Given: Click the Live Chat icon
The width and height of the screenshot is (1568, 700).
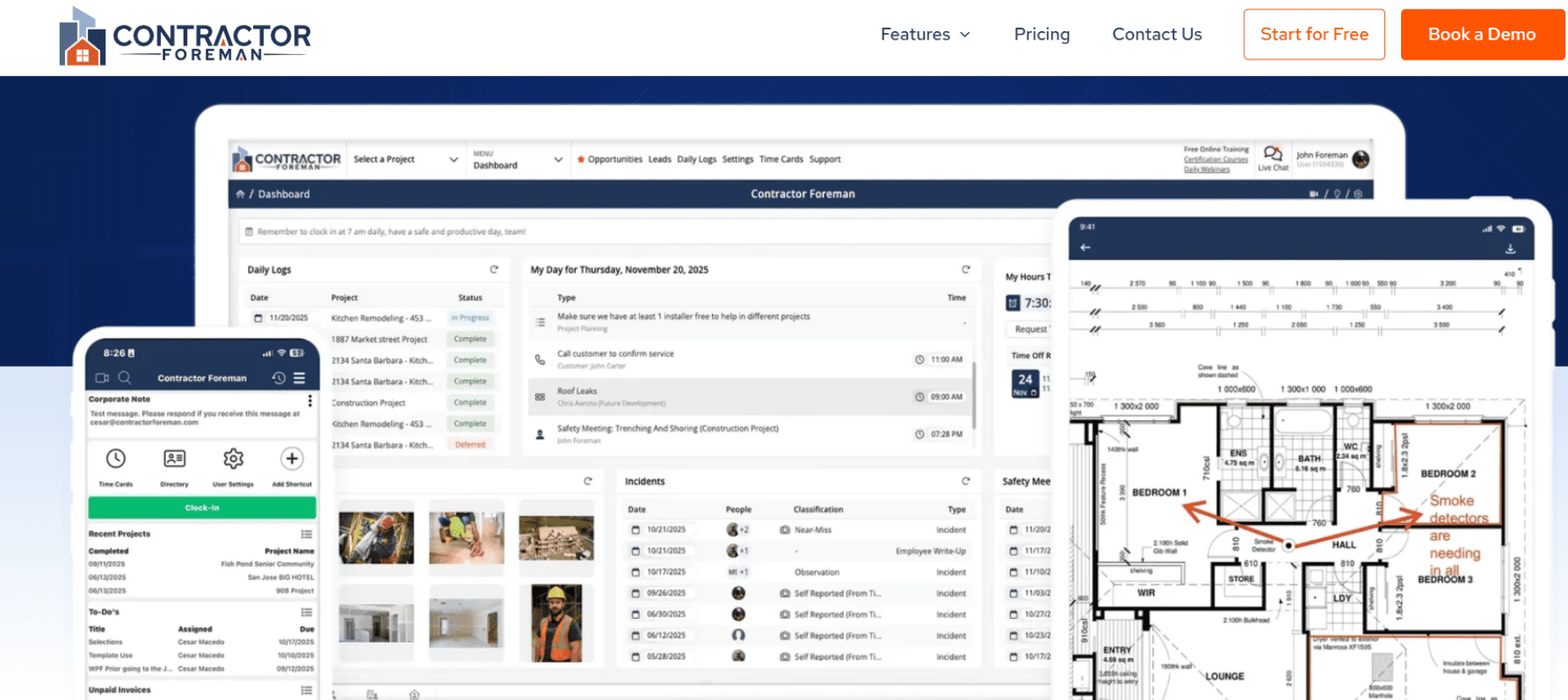Looking at the screenshot, I should point(1273,154).
